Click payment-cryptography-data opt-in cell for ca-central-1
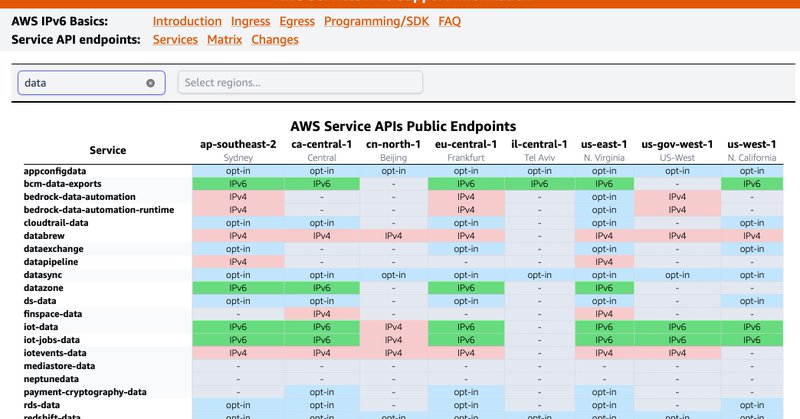 point(322,392)
